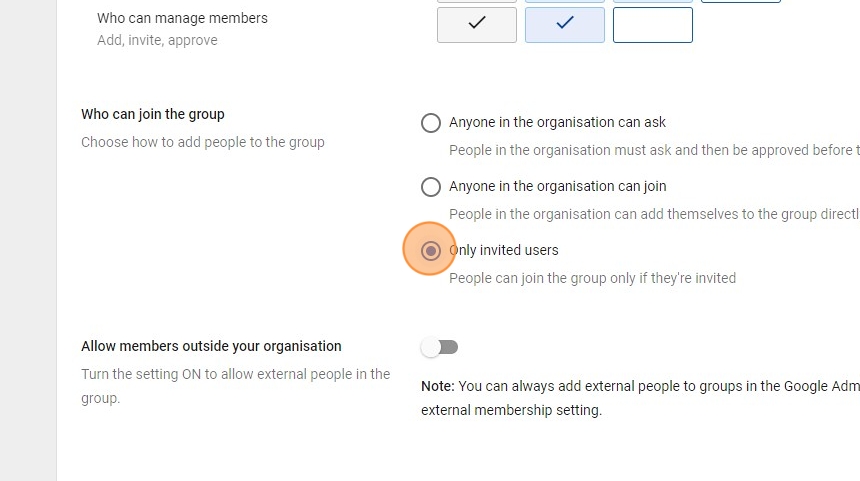Click 'Allow members outside your organisation' heading
Screen dimensions: 860x481
[x=211, y=346]
